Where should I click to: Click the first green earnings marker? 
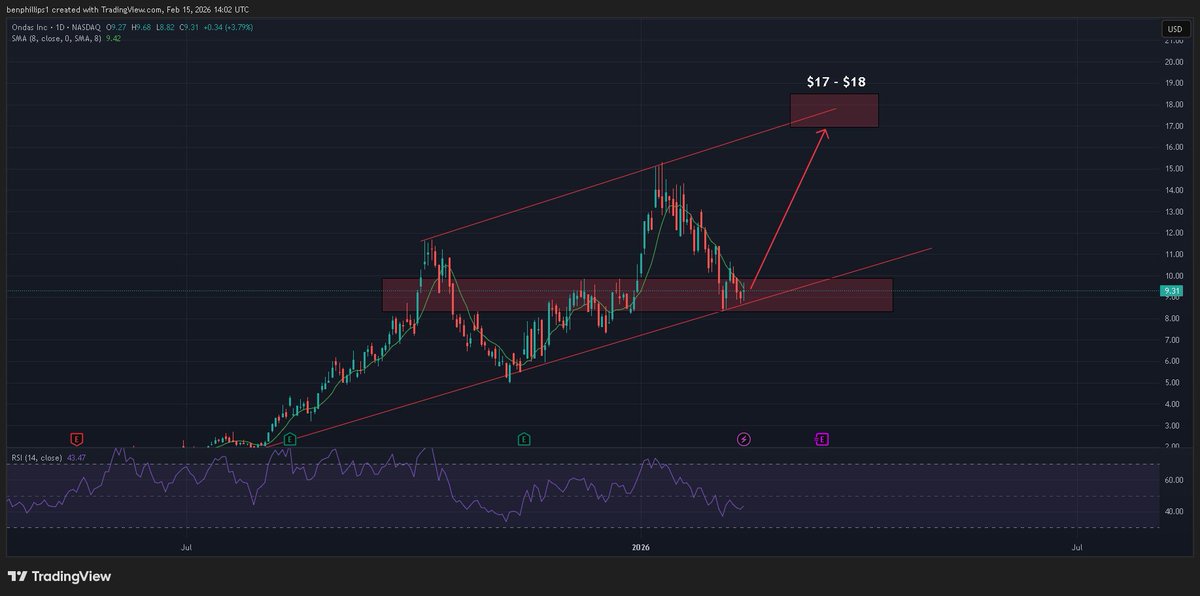click(x=289, y=439)
